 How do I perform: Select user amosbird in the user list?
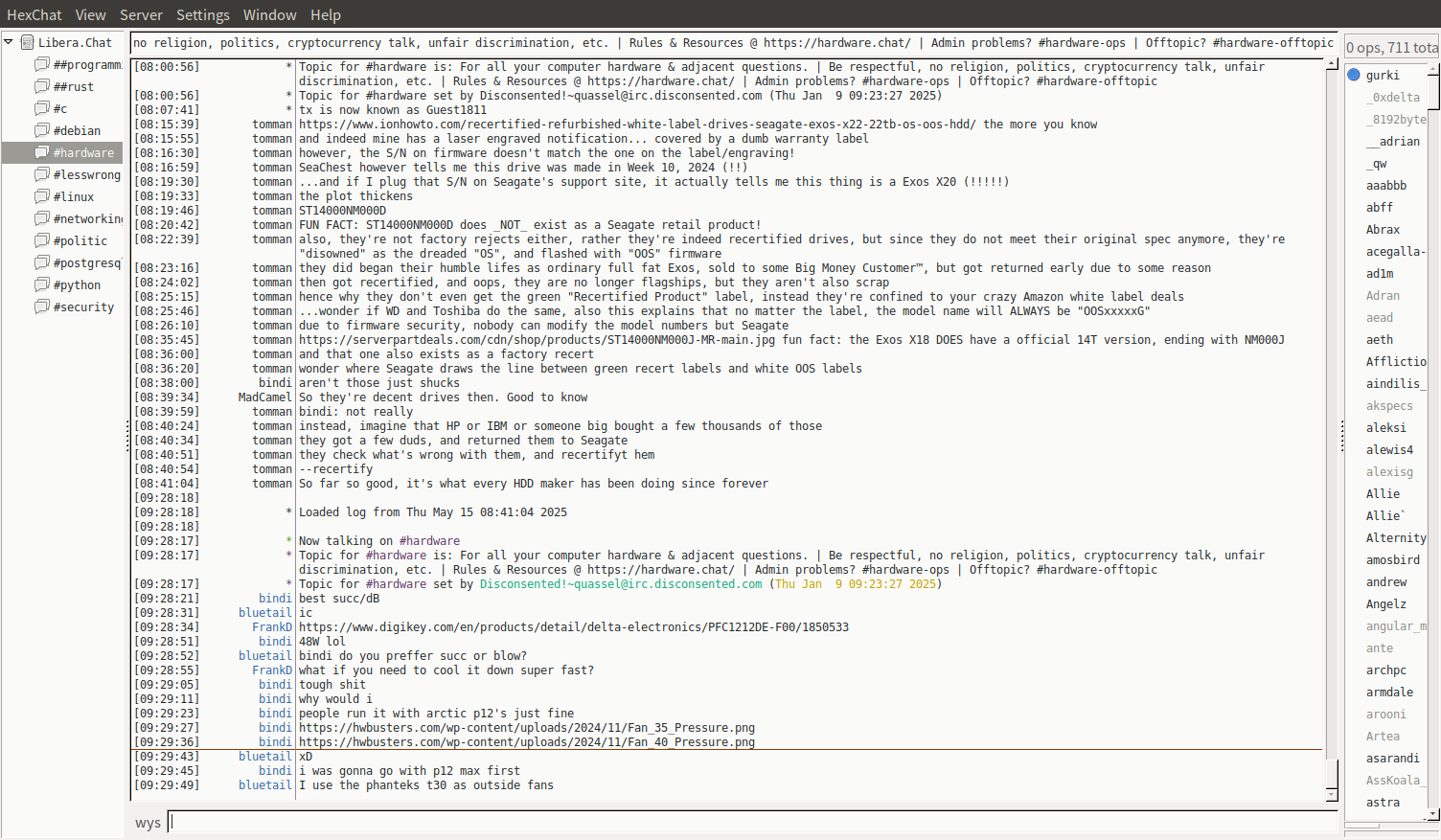1393,559
